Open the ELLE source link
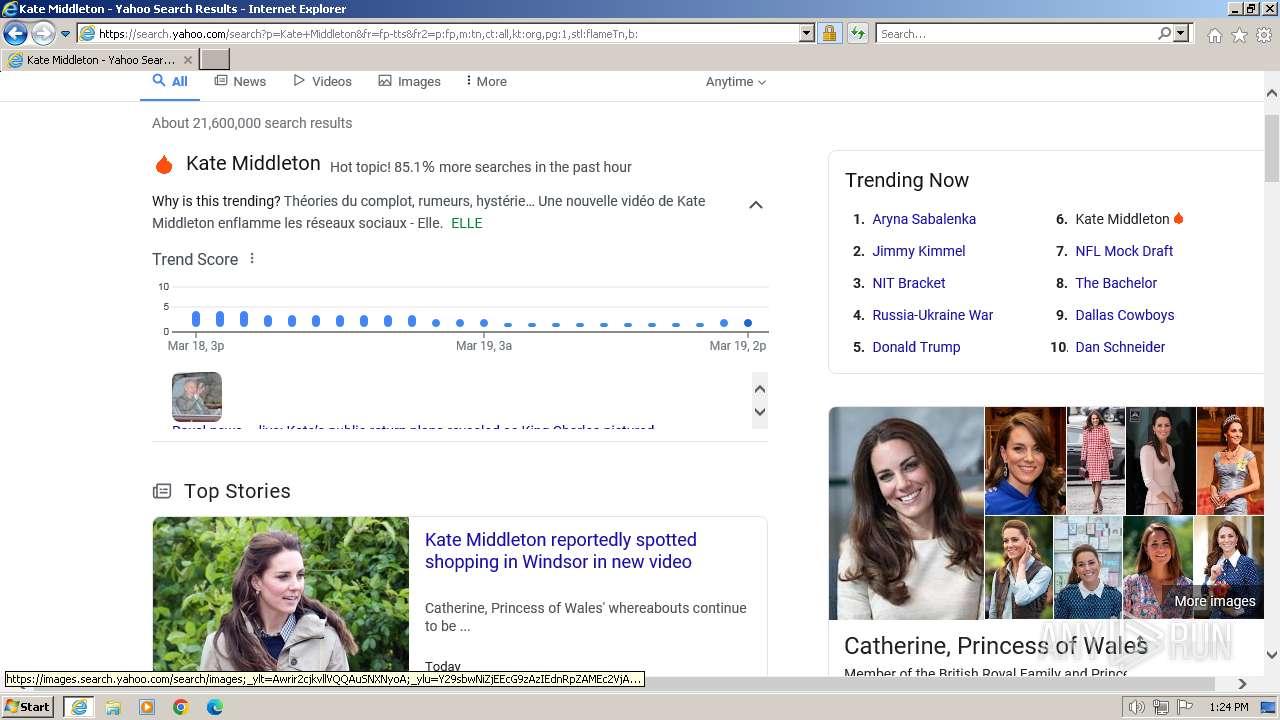1280x720 pixels. [467, 223]
